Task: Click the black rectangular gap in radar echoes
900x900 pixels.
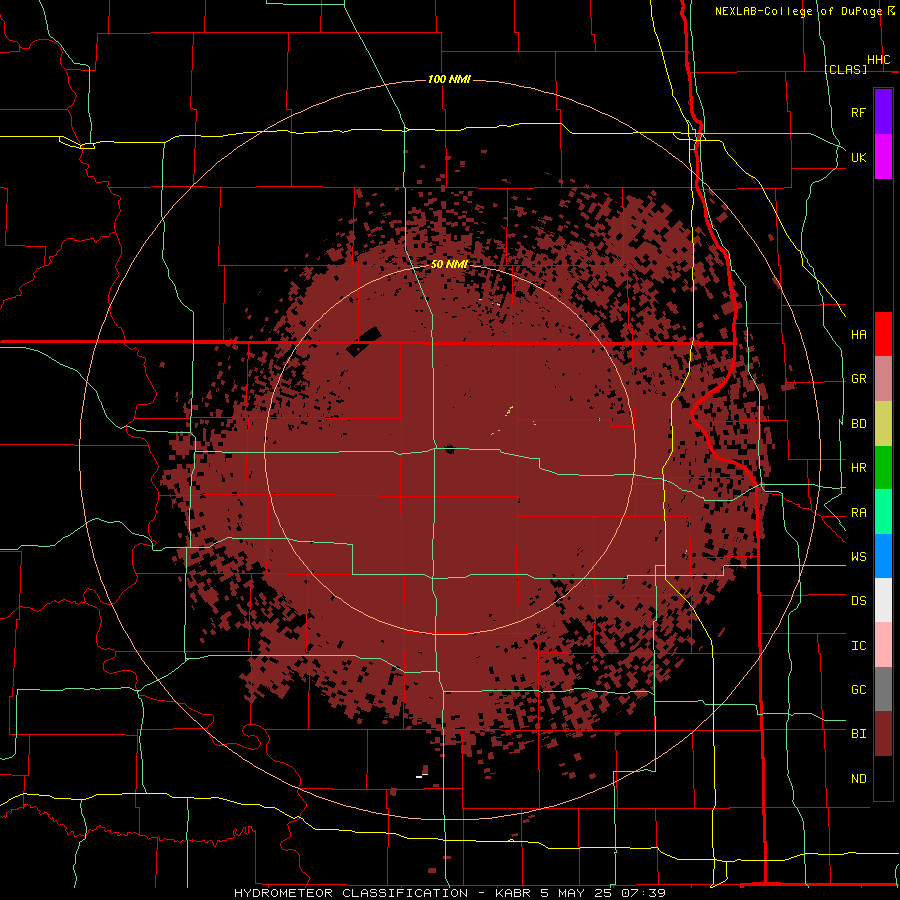Action: click(364, 342)
